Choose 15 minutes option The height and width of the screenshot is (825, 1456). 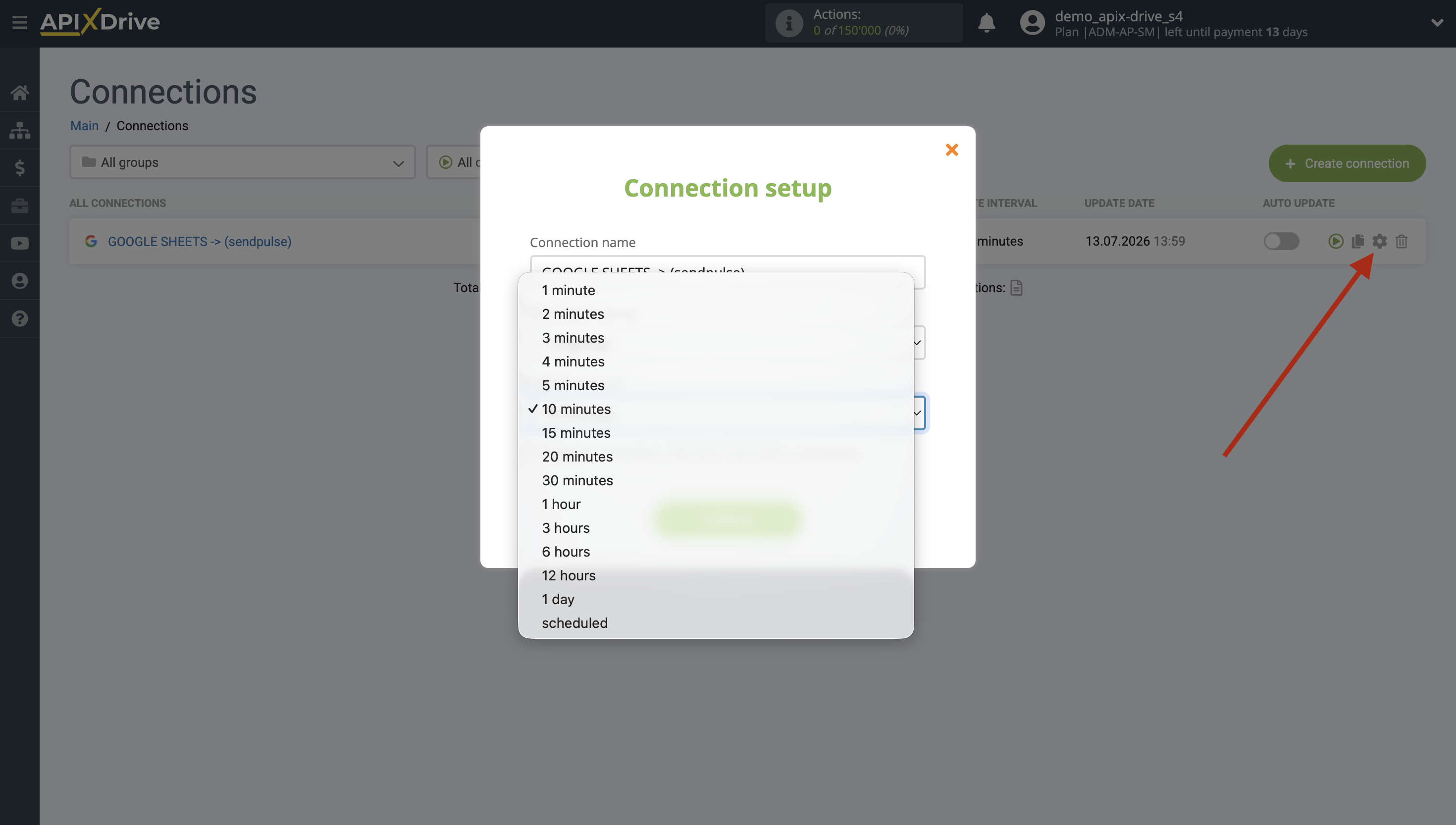716,433
